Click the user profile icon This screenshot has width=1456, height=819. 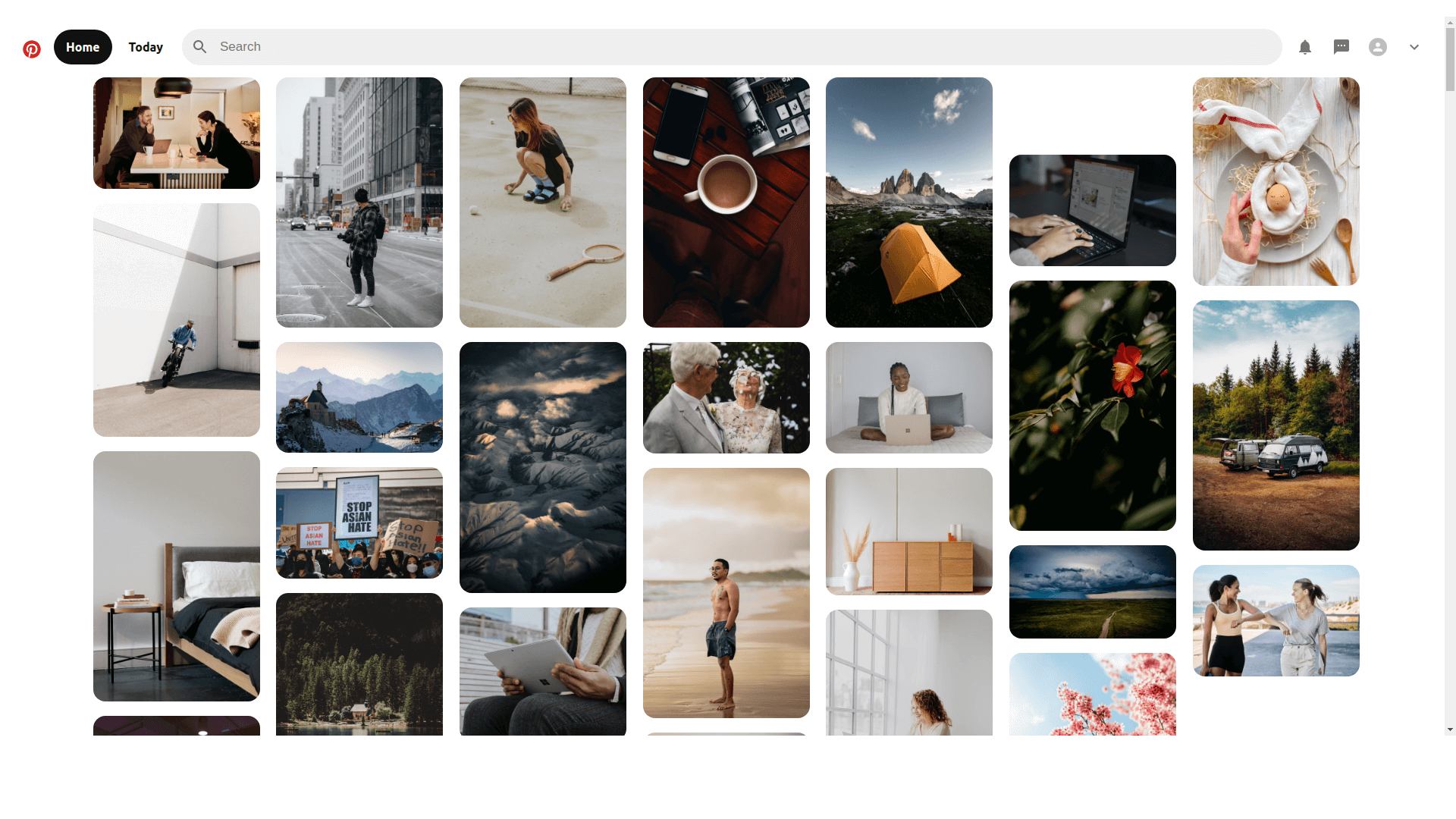(1378, 47)
